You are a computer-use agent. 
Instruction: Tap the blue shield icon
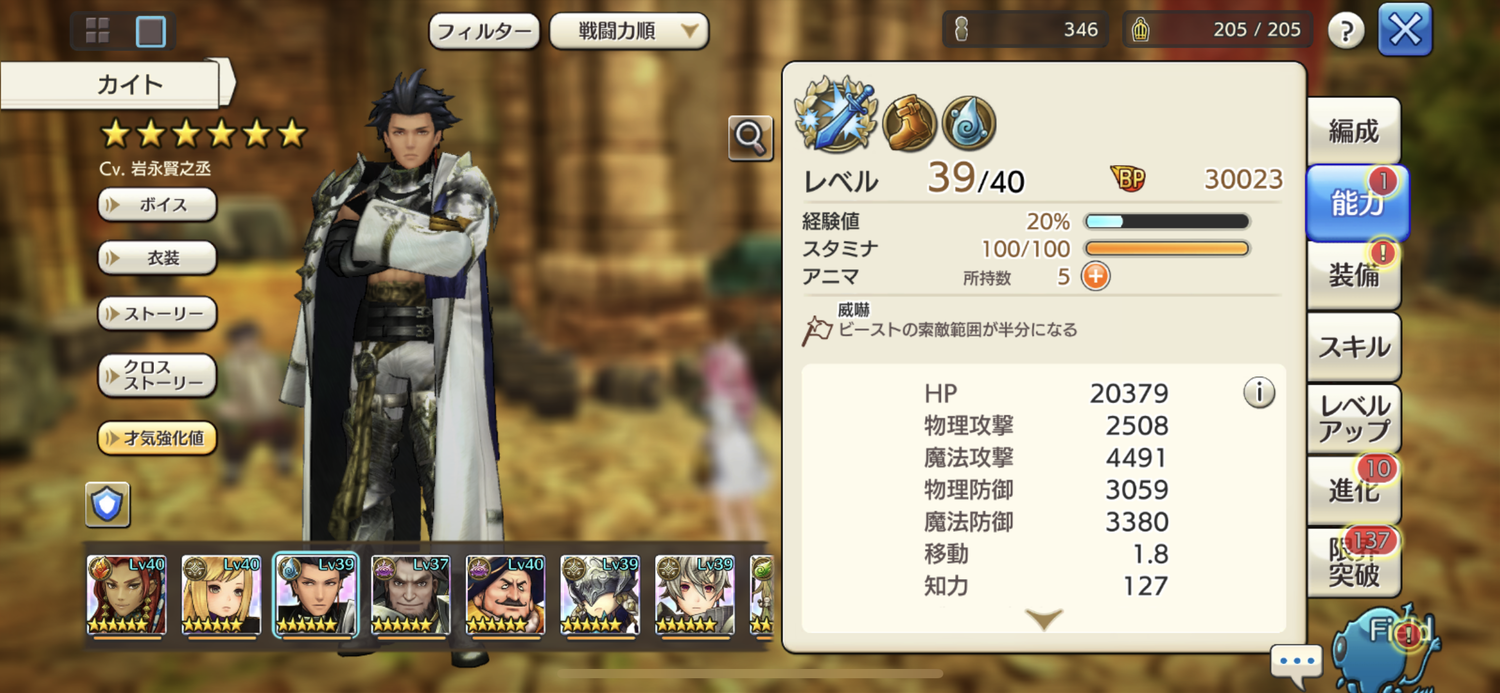107,505
